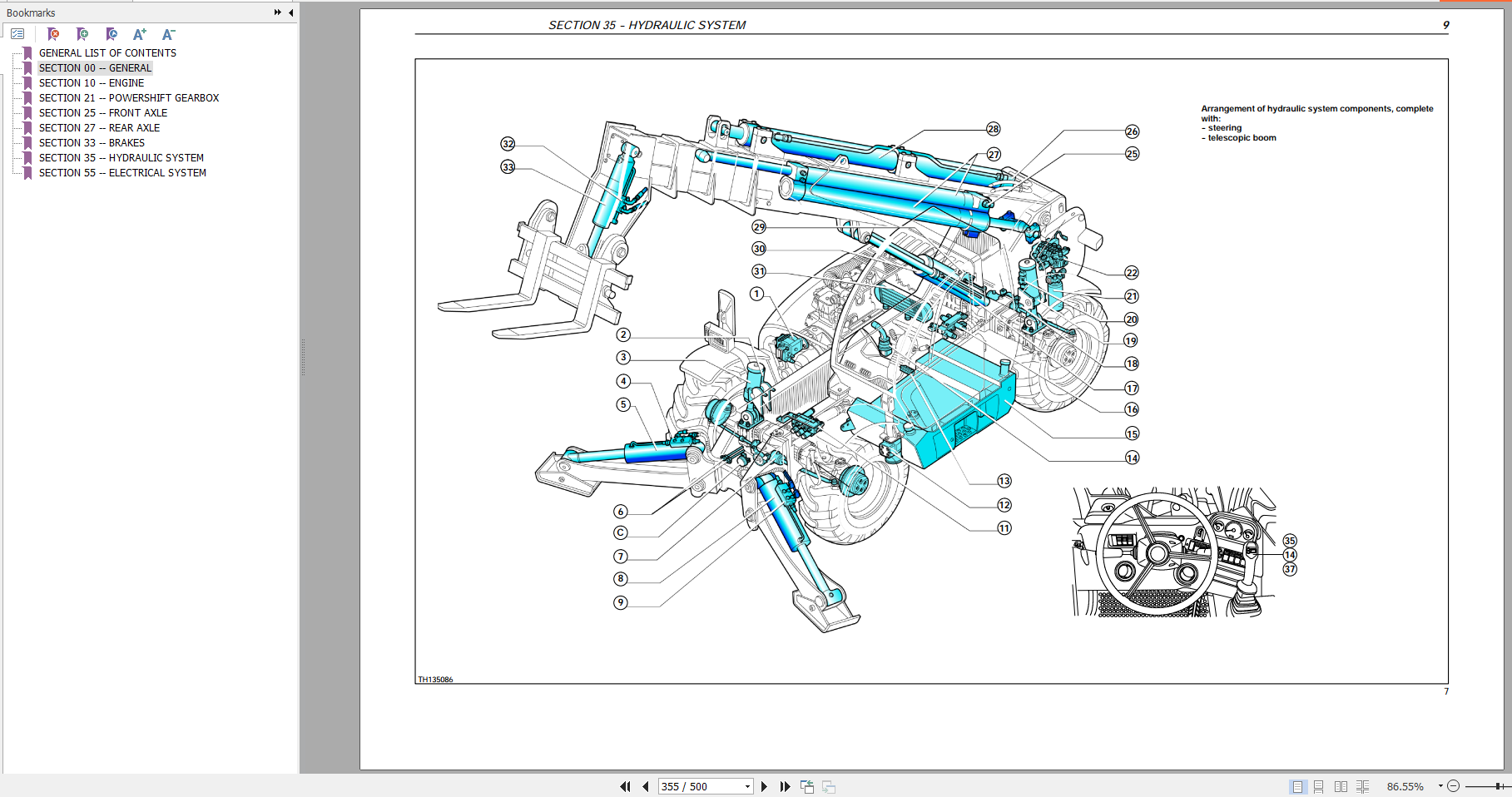
Task: Open the zoom percentage dropdown
Action: pos(1440,786)
